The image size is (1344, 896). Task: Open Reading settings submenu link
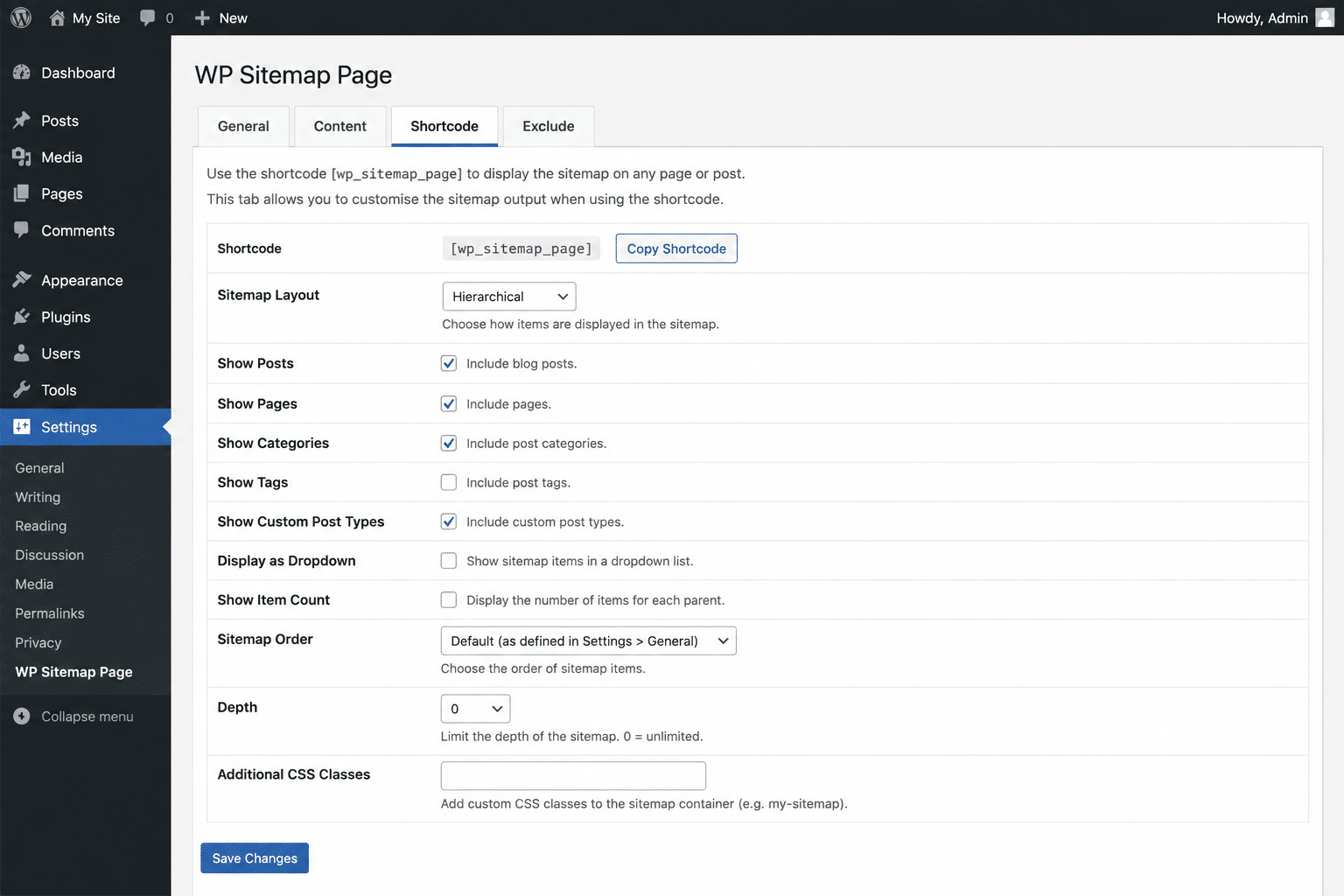[40, 526]
